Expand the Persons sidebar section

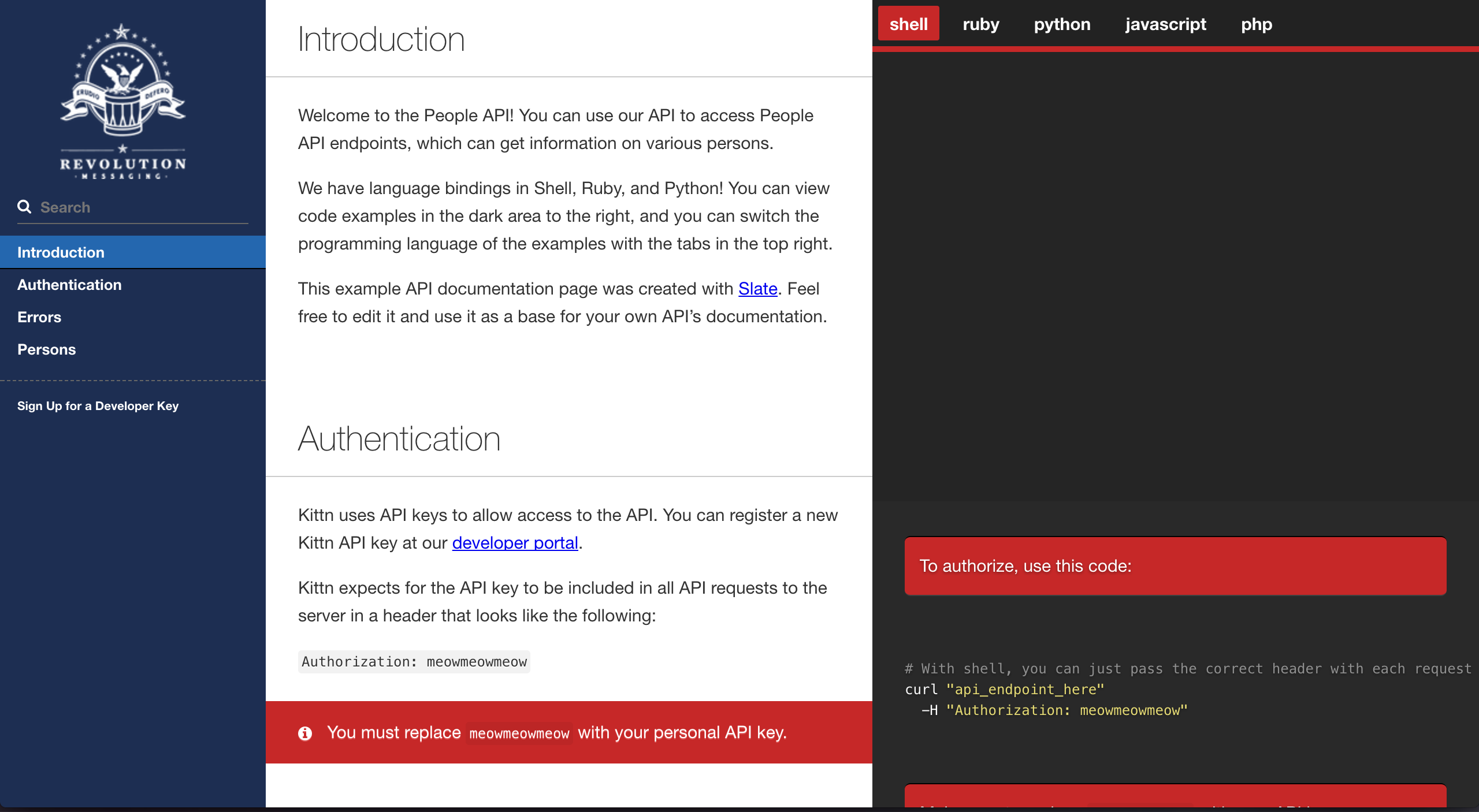point(46,349)
